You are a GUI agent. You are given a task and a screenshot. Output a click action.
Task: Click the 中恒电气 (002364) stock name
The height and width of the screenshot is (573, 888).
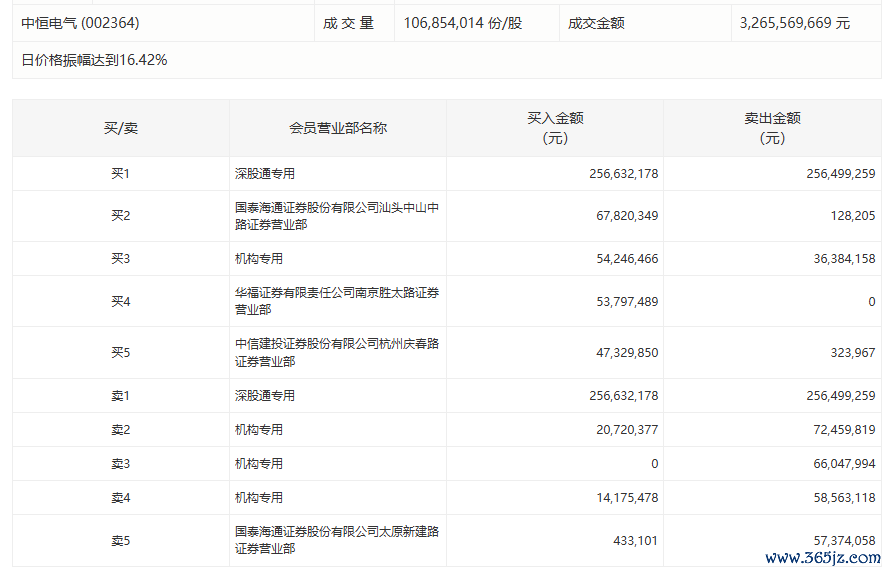point(76,23)
